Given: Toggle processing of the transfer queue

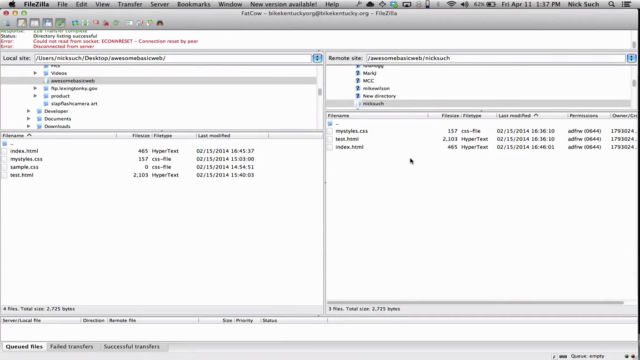Looking at the screenshot, I should click(x=85, y=23).
